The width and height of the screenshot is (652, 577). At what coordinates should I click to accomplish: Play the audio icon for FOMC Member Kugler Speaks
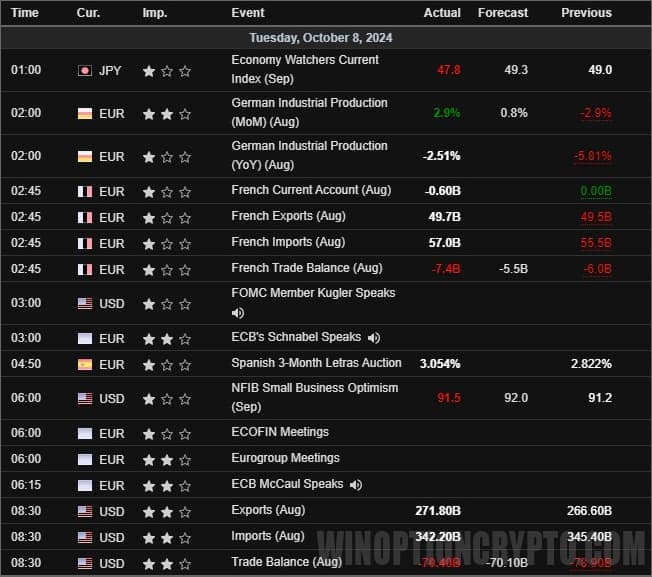point(238,313)
